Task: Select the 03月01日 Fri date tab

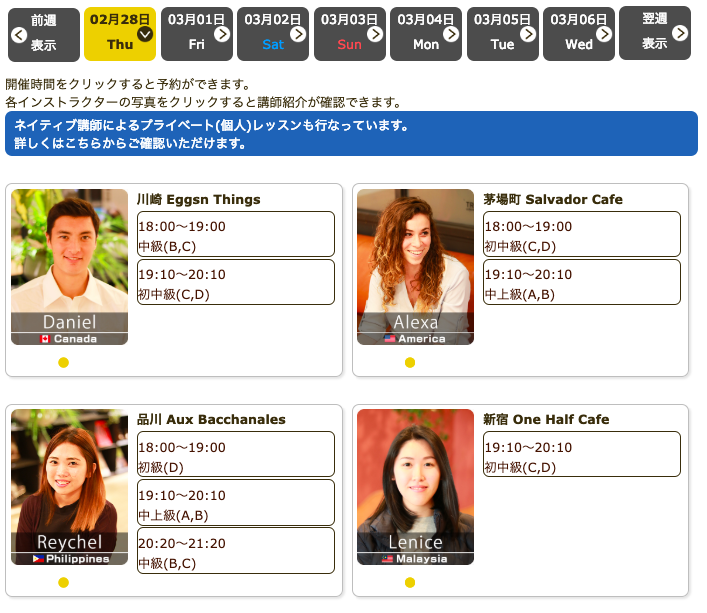Action: [x=197, y=33]
